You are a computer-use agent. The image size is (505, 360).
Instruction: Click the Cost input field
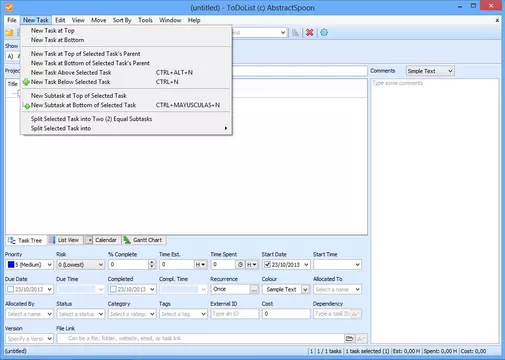tap(286, 314)
